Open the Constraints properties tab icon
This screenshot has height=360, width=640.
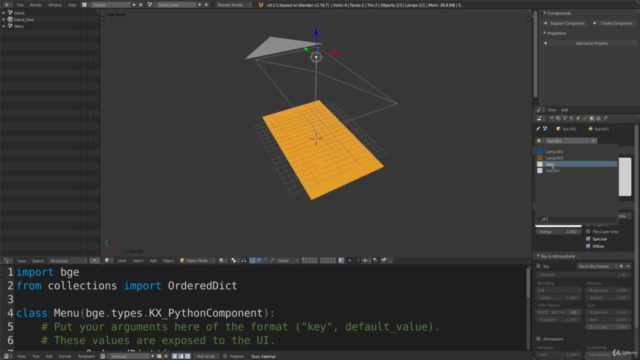point(585,118)
